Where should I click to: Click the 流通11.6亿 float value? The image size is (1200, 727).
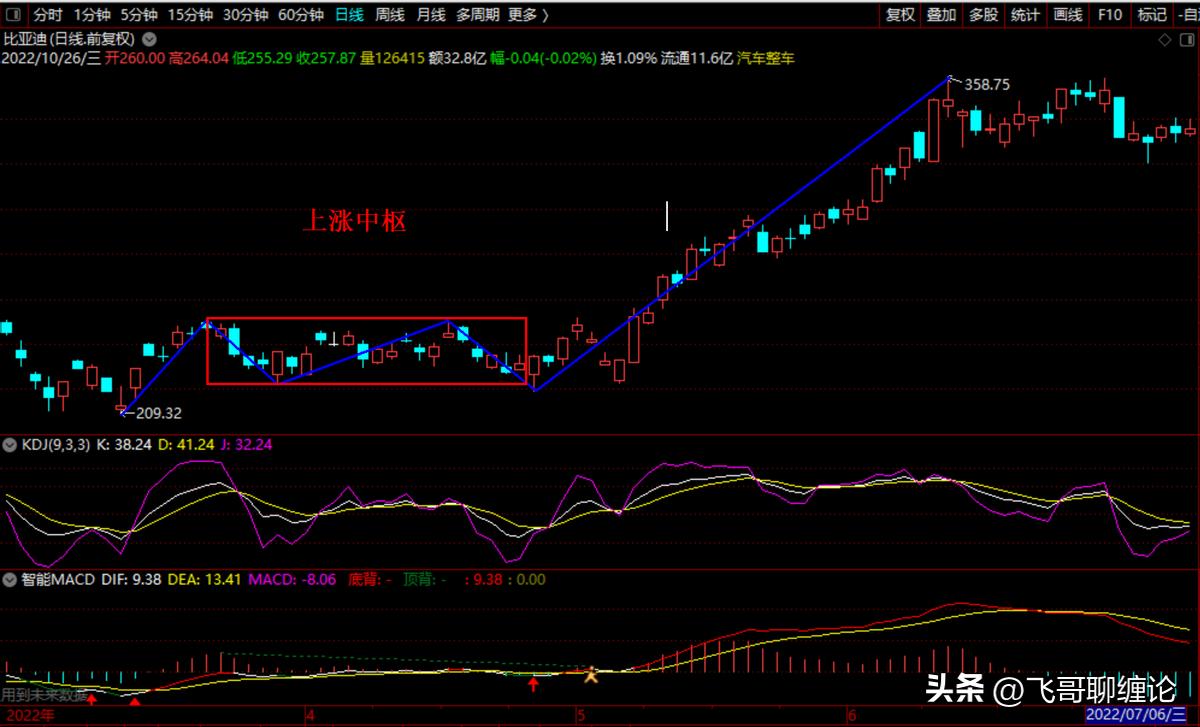pyautogui.click(x=697, y=59)
